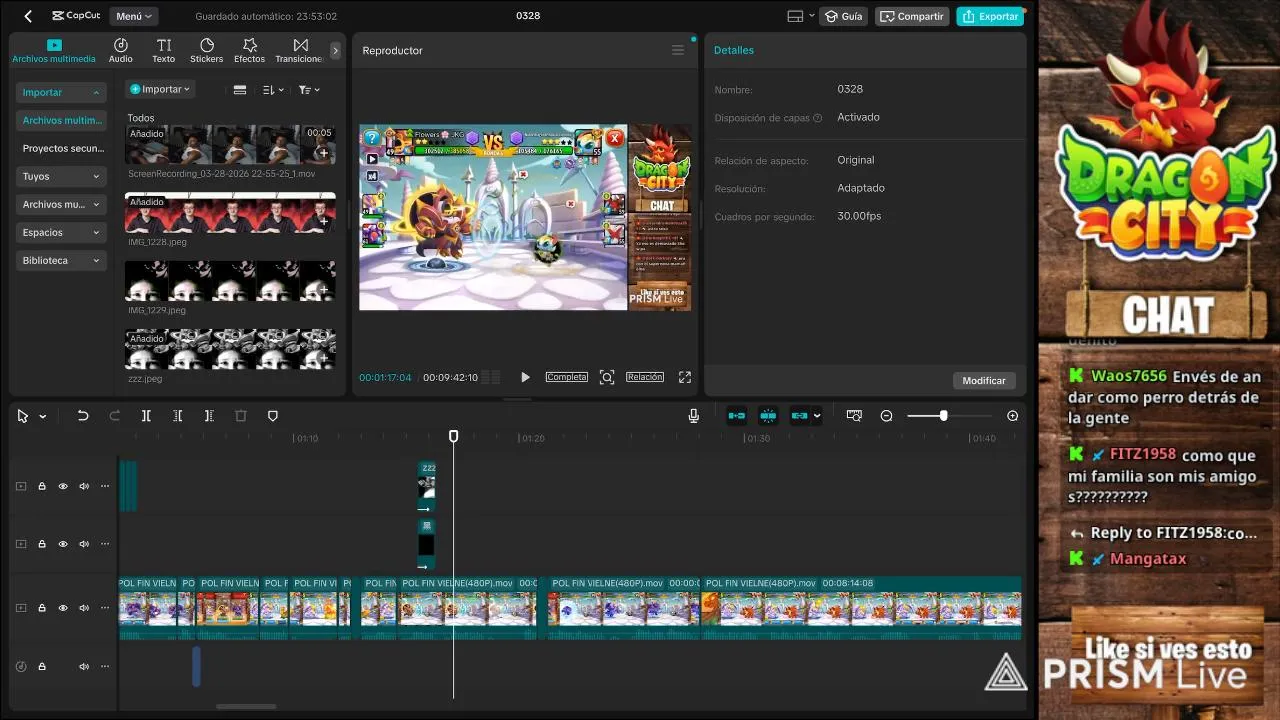Hide the second video track eye

[x=63, y=545]
